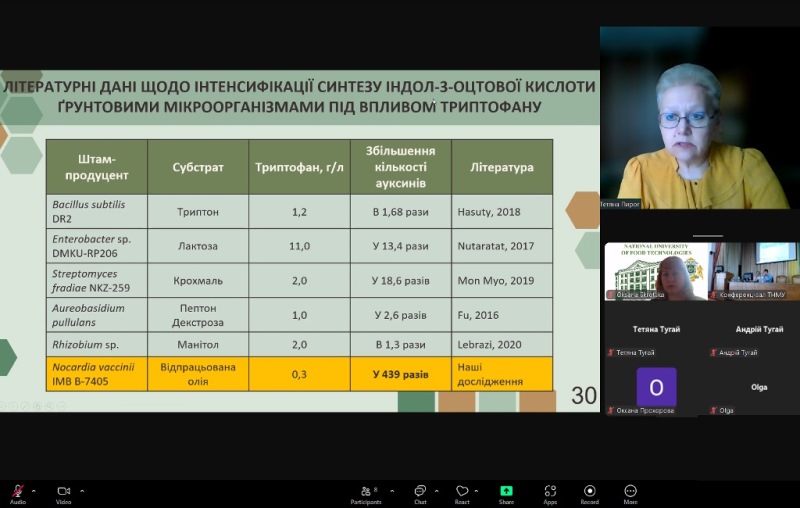Click 'Nutaratat, 2017' literature cell

502,246
